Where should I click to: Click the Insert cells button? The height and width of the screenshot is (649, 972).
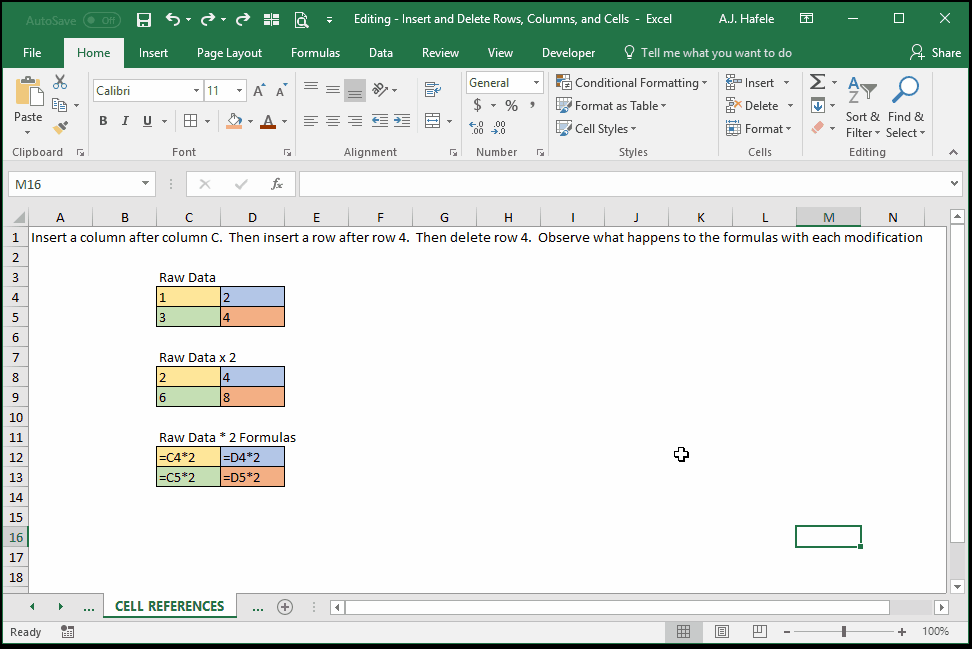click(751, 82)
